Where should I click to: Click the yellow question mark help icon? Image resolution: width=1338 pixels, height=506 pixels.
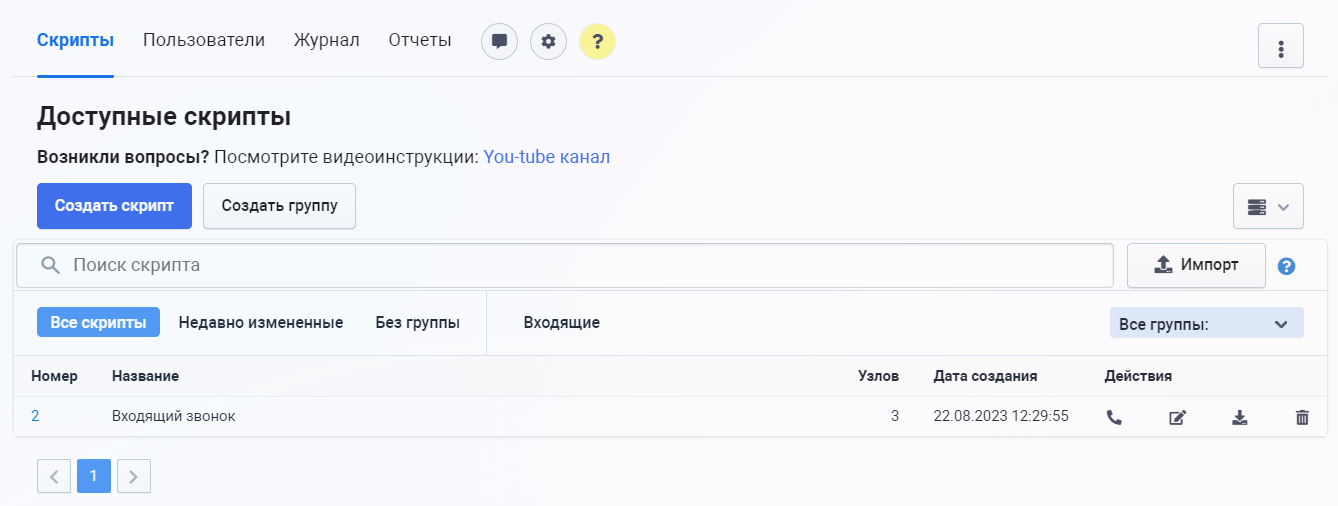[597, 42]
